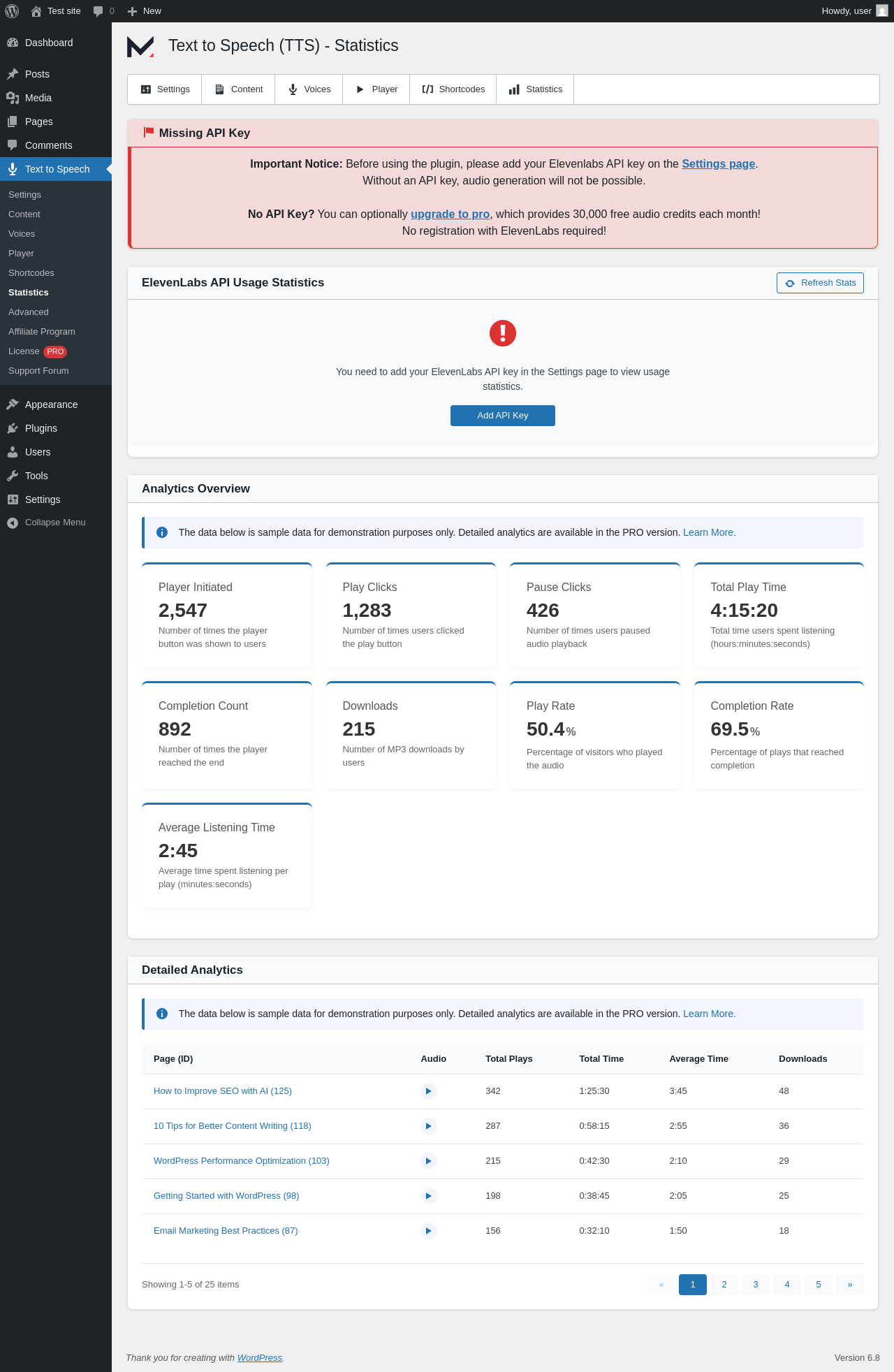This screenshot has width=894, height=1372.
Task: Open Comments sidebar menu
Action: 56,145
